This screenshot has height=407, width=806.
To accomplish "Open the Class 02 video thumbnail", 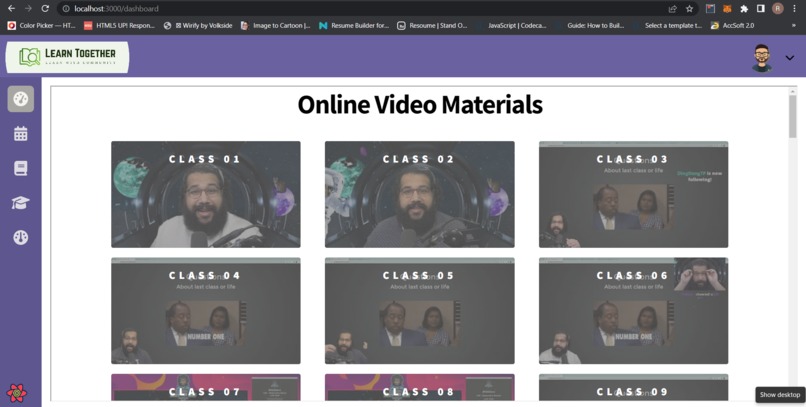I will [419, 194].
